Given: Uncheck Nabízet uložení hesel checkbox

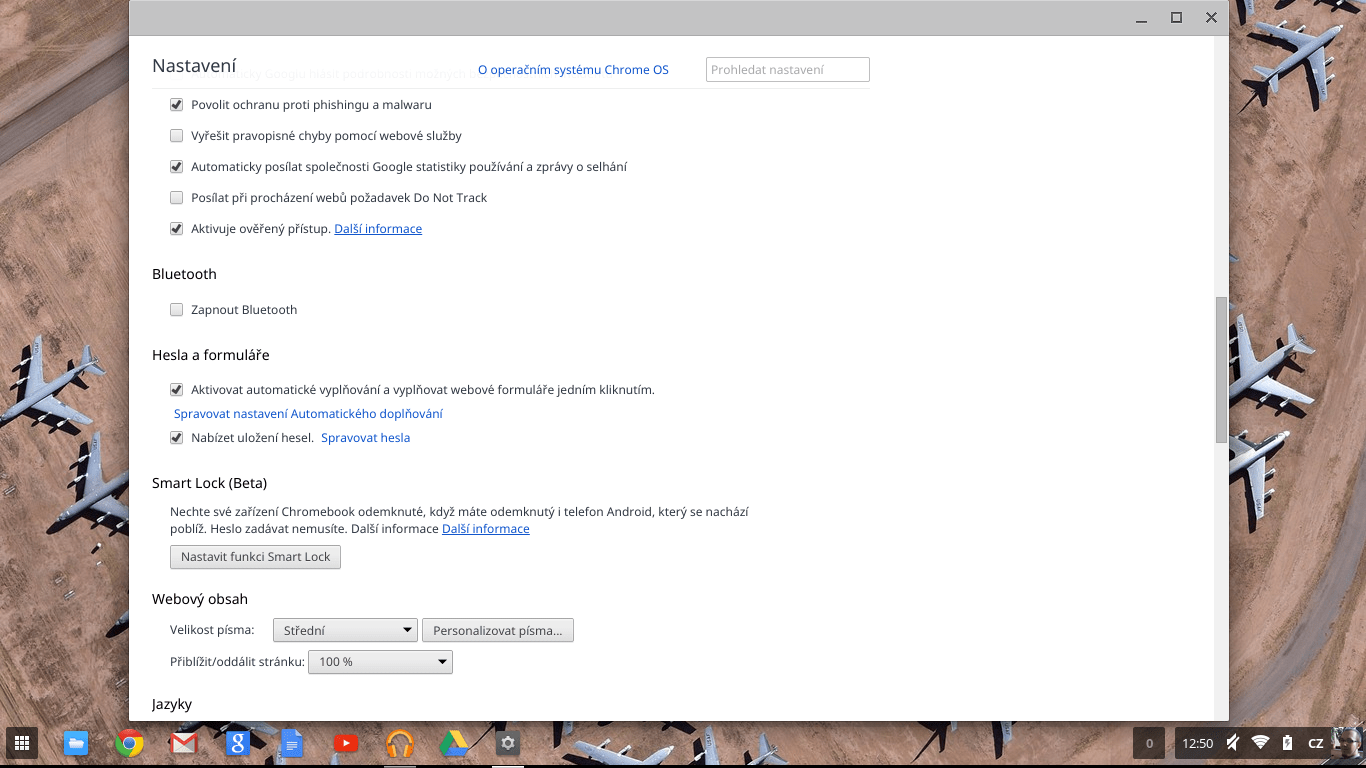Looking at the screenshot, I should (176, 437).
